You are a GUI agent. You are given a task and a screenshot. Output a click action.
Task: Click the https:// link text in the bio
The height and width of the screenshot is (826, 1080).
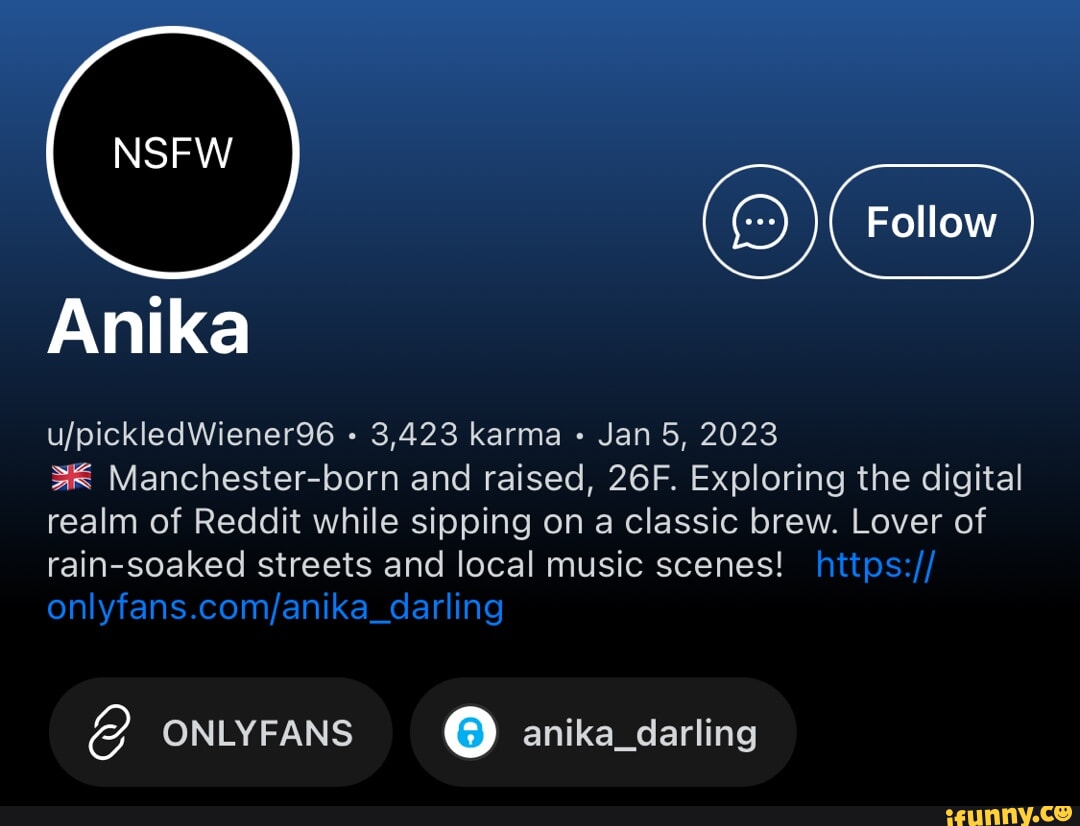click(x=875, y=565)
